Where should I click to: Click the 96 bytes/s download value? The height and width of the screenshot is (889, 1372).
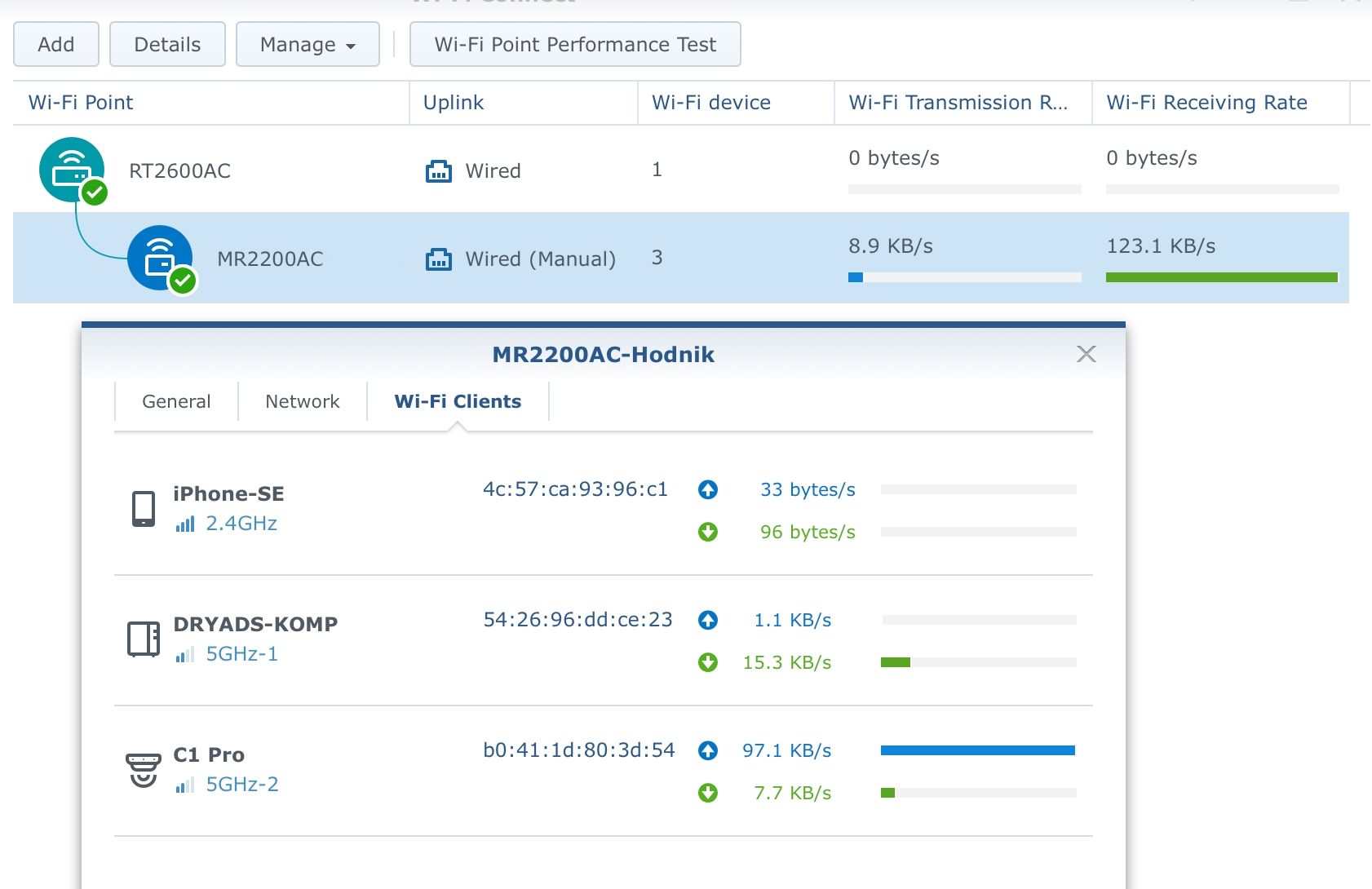tap(808, 532)
